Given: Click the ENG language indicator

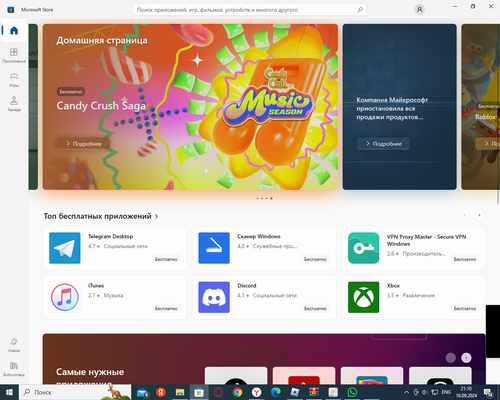Looking at the screenshot, I should point(446,392).
